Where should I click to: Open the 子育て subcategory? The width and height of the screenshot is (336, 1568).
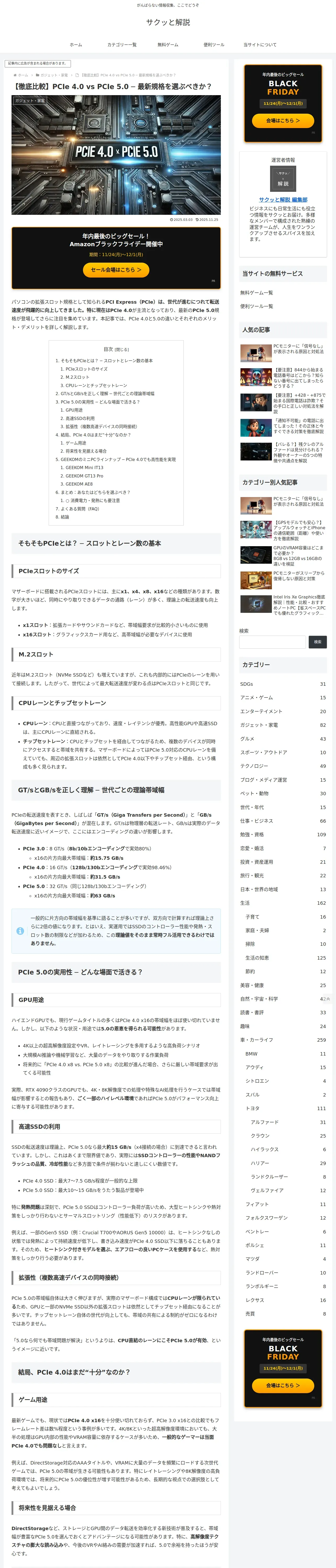click(285, 917)
